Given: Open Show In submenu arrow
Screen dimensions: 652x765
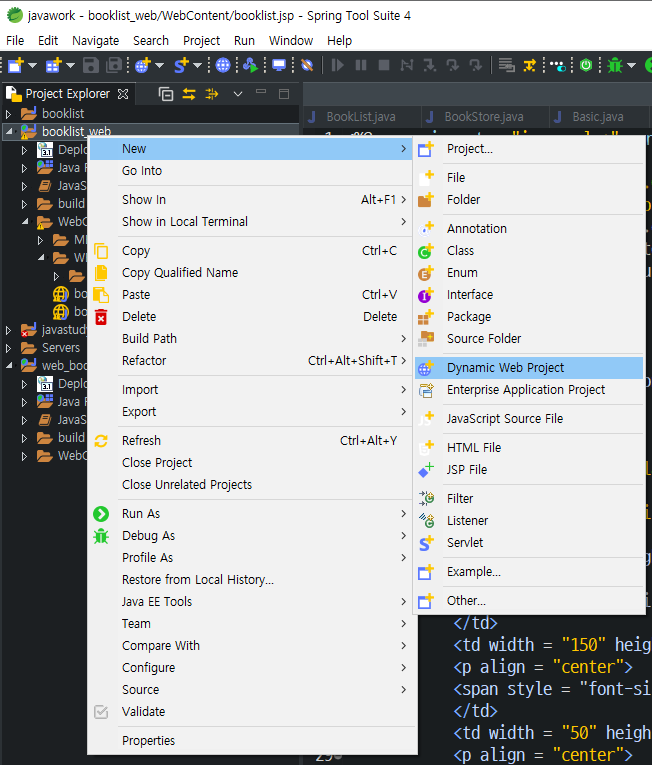Looking at the screenshot, I should pos(404,200).
